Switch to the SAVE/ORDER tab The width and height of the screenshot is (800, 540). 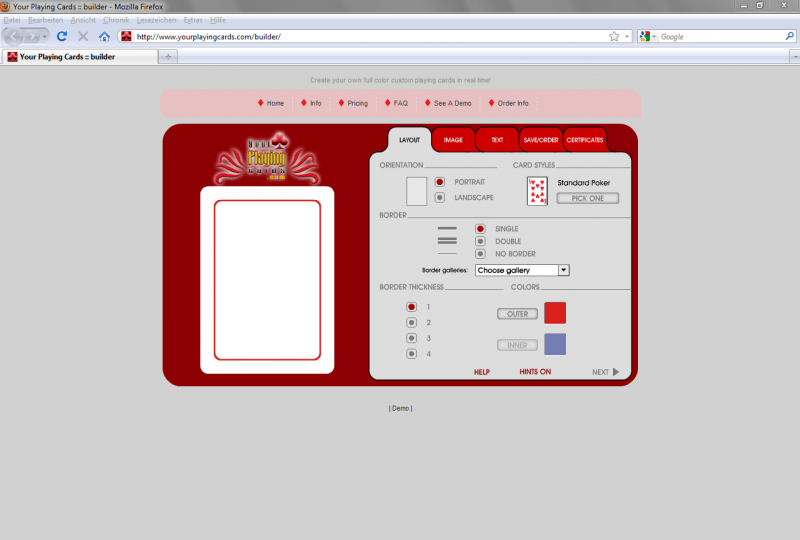[541, 140]
